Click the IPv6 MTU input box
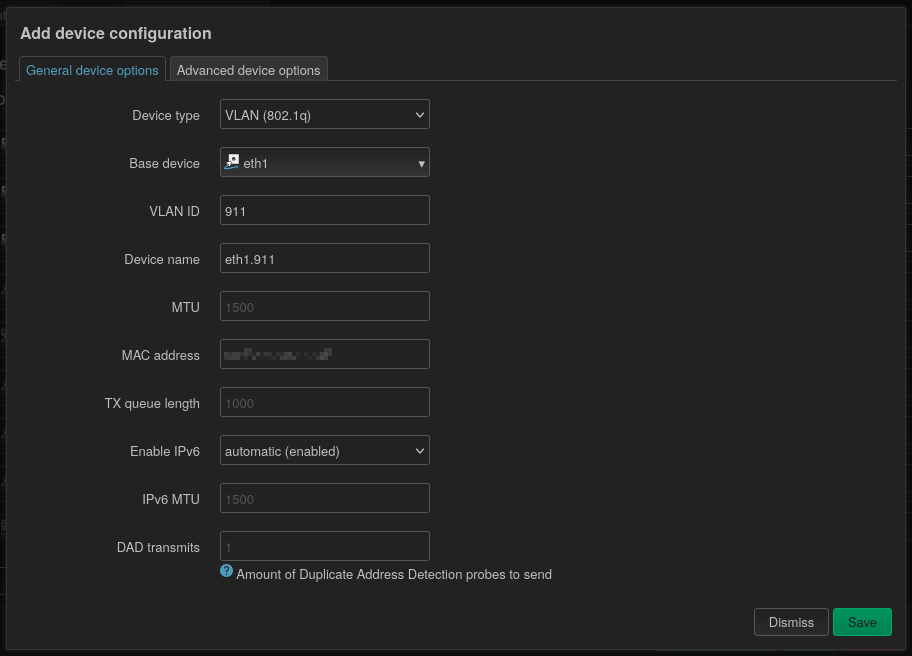912x656 pixels. (324, 499)
